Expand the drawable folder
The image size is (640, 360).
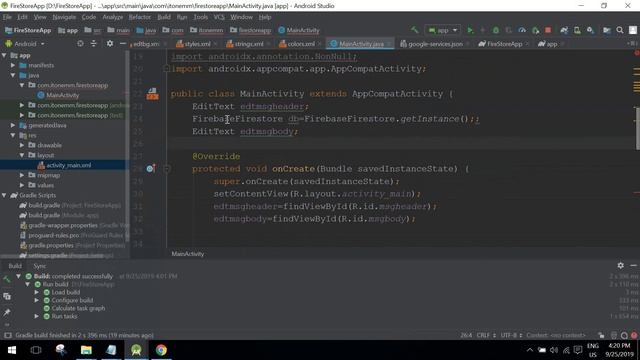[x=22, y=145]
